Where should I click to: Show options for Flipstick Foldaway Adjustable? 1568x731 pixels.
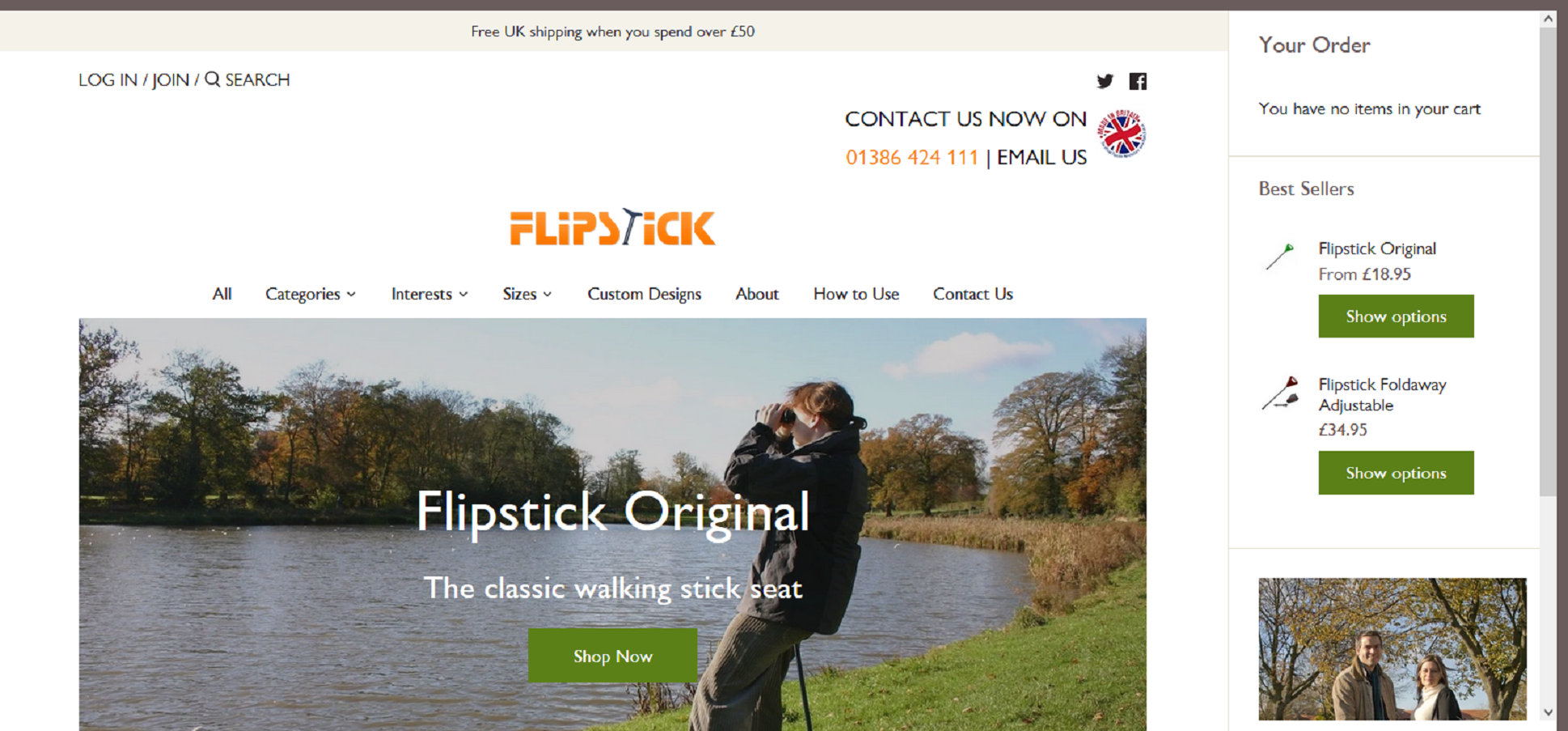click(x=1396, y=473)
